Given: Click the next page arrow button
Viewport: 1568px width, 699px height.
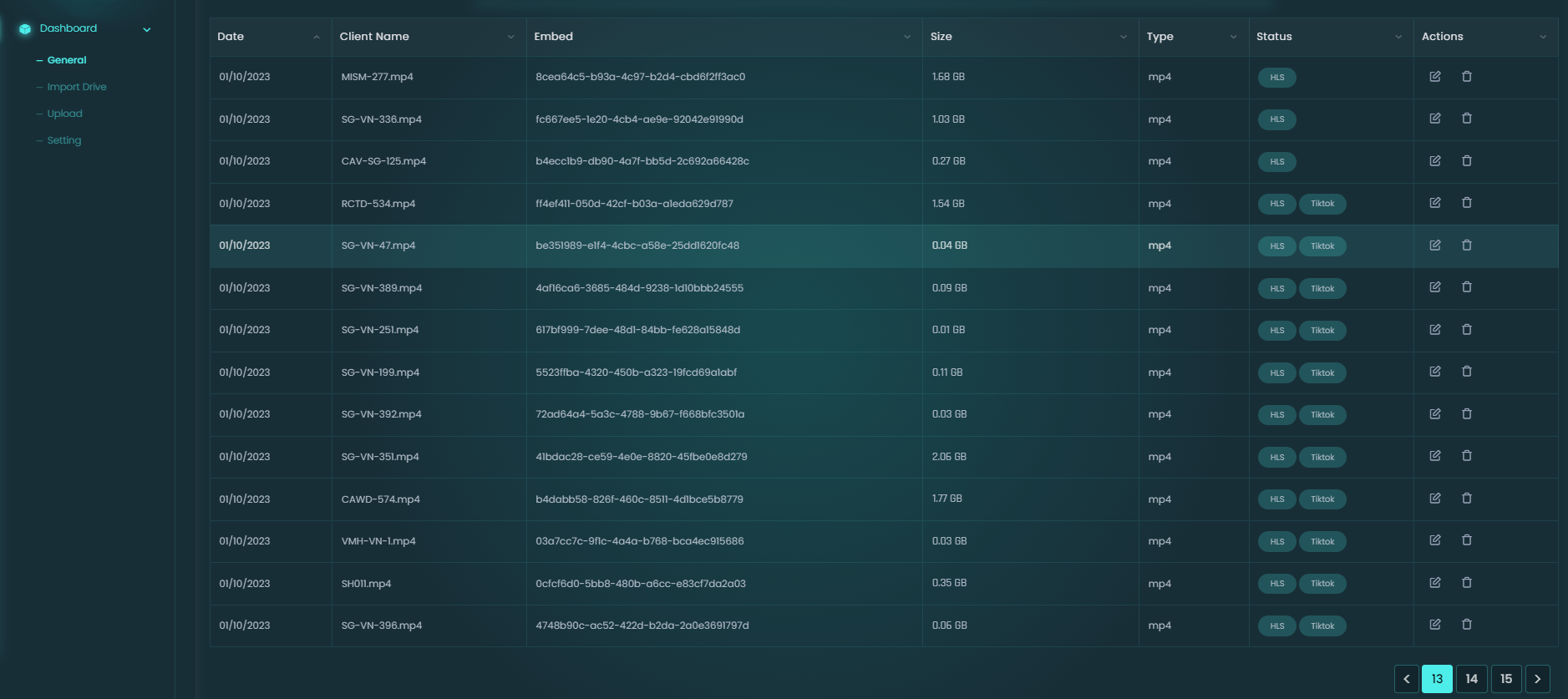Looking at the screenshot, I should pyautogui.click(x=1537, y=679).
